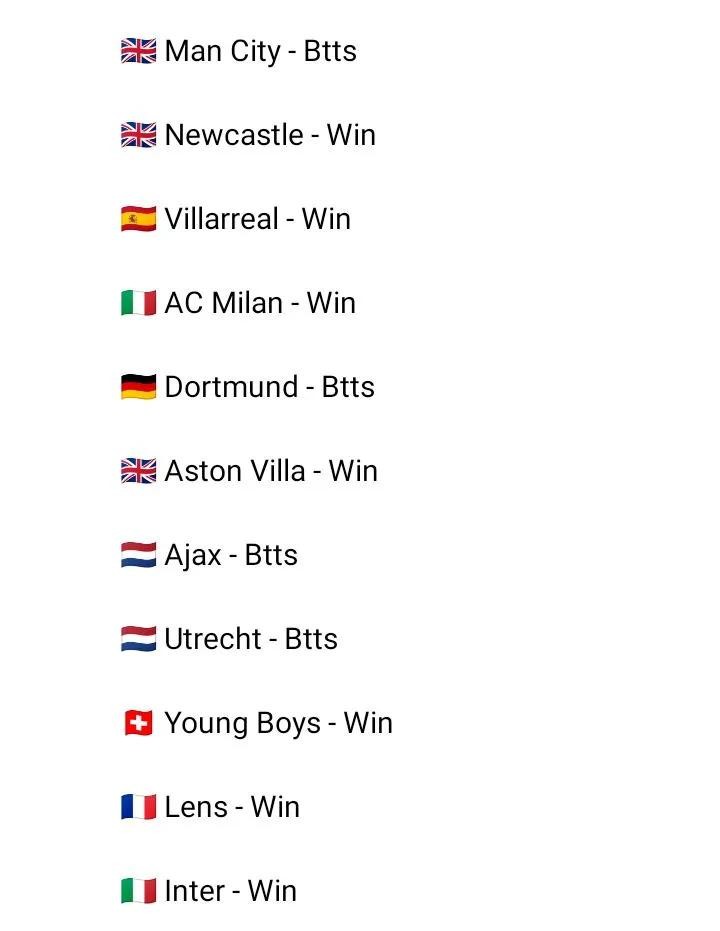Click the UK flag beside Man City
Viewport: 720px width, 931px height.
pos(138,51)
